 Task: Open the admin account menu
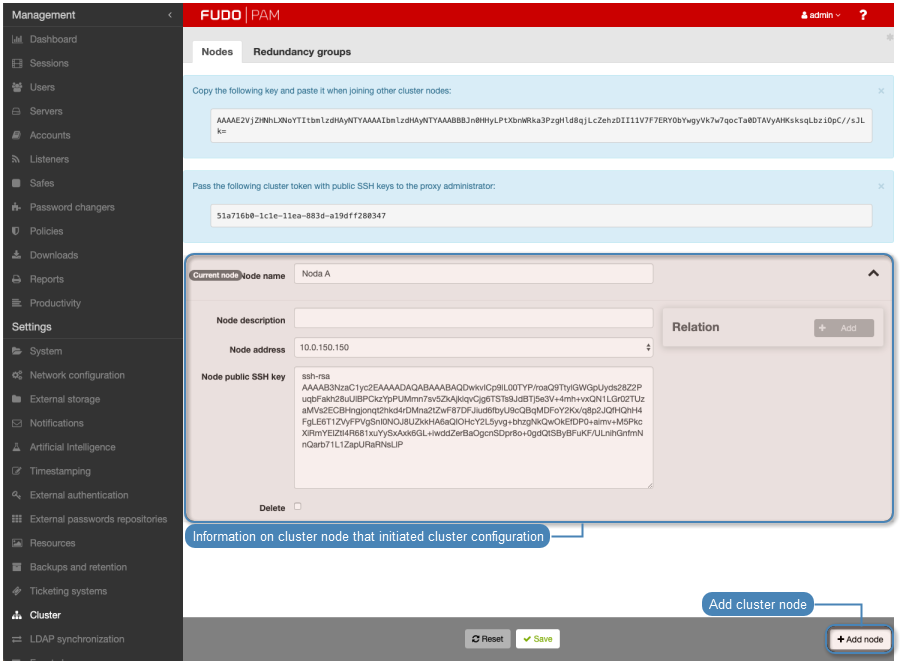(820, 15)
